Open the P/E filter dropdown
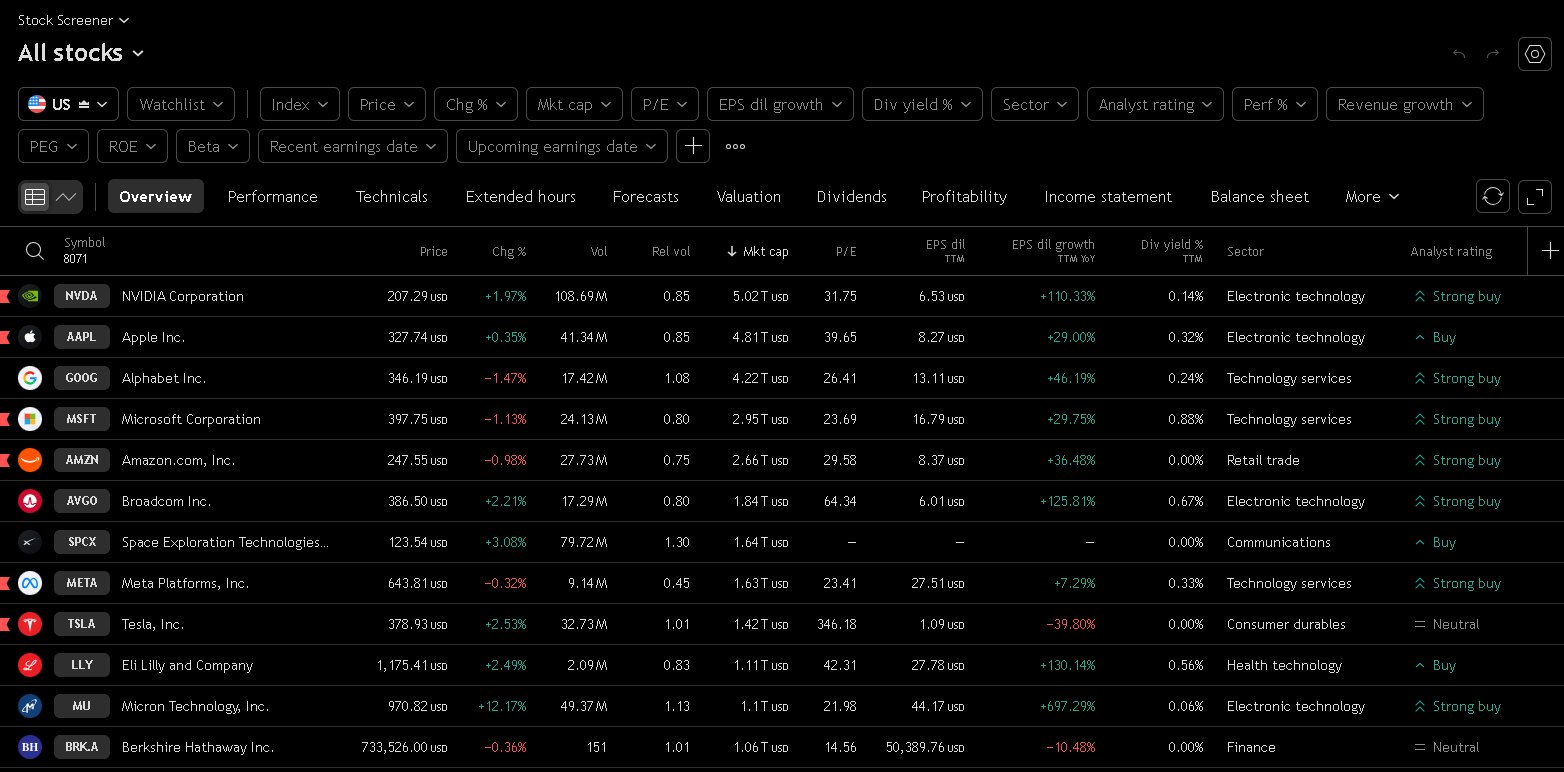The height and width of the screenshot is (772, 1564). [665, 104]
